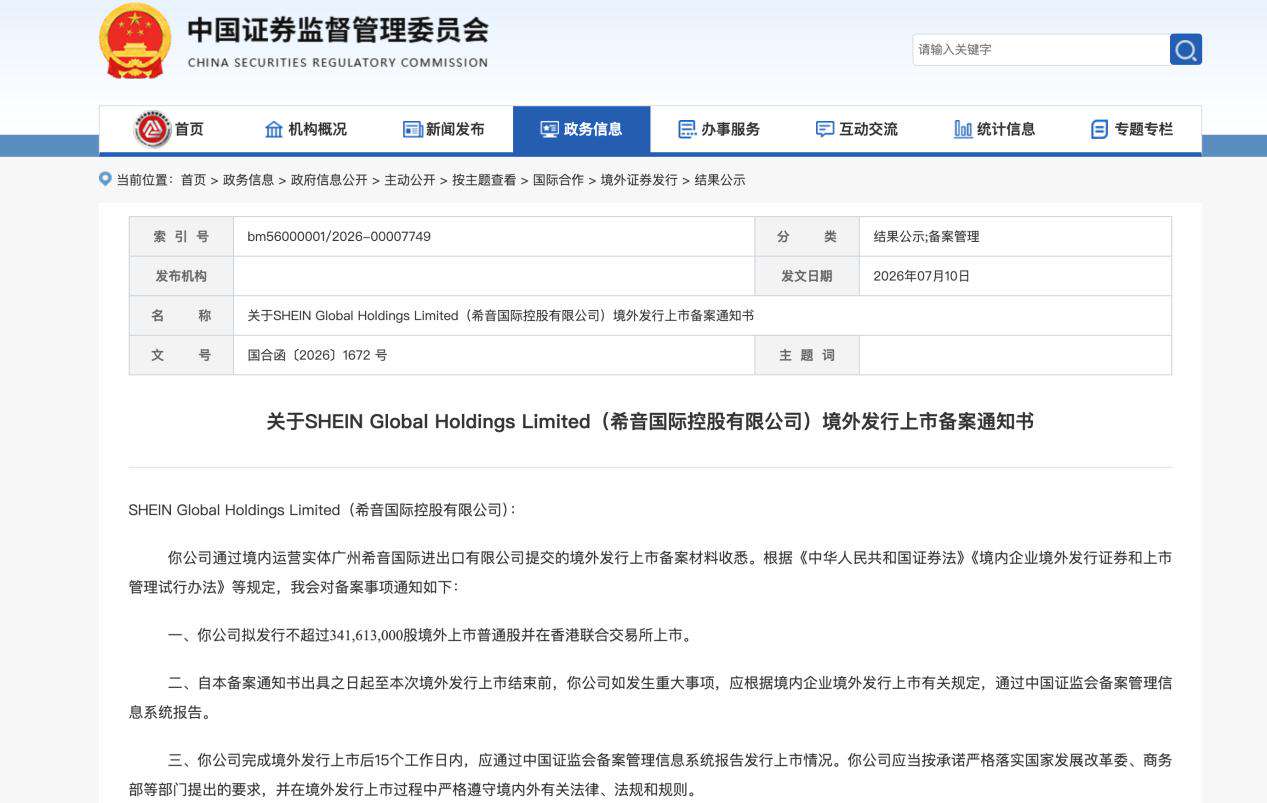The height and width of the screenshot is (803, 1267).
Task: Click the 主题词 label cell
Action: pos(807,355)
